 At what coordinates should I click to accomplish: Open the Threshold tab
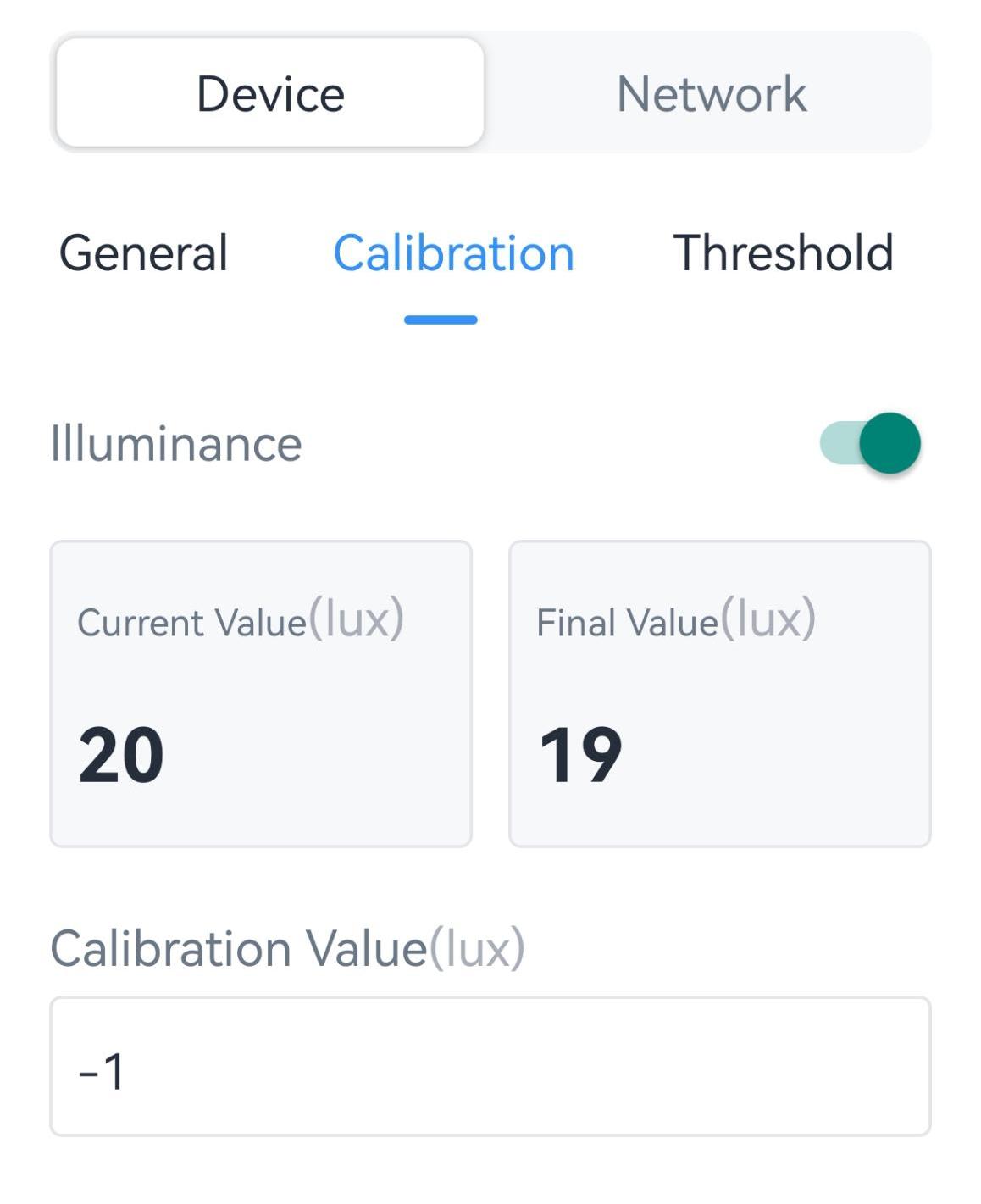(783, 252)
